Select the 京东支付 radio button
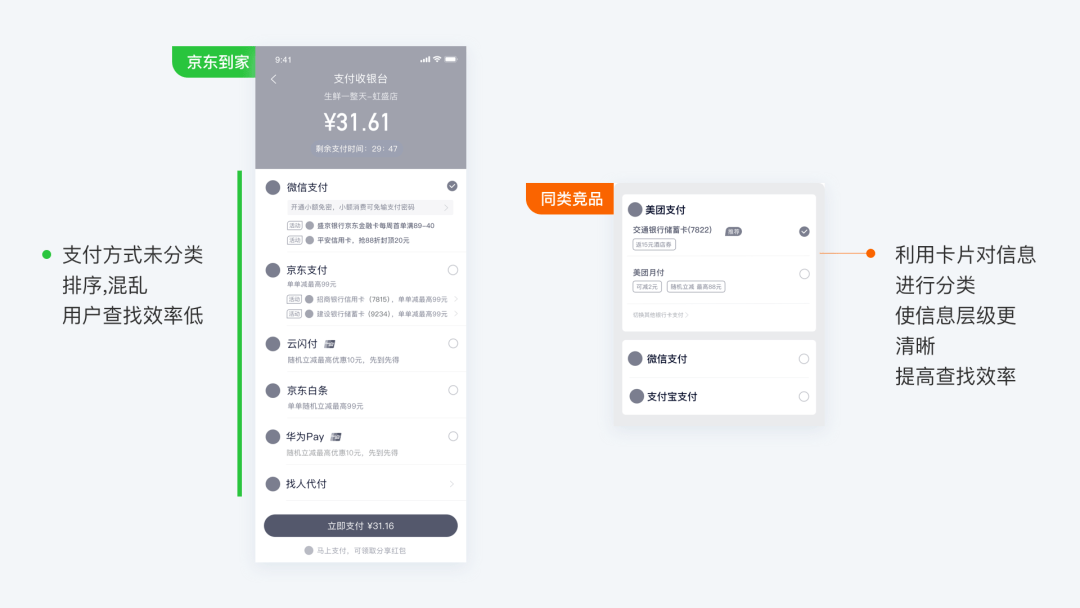 (x=453, y=270)
